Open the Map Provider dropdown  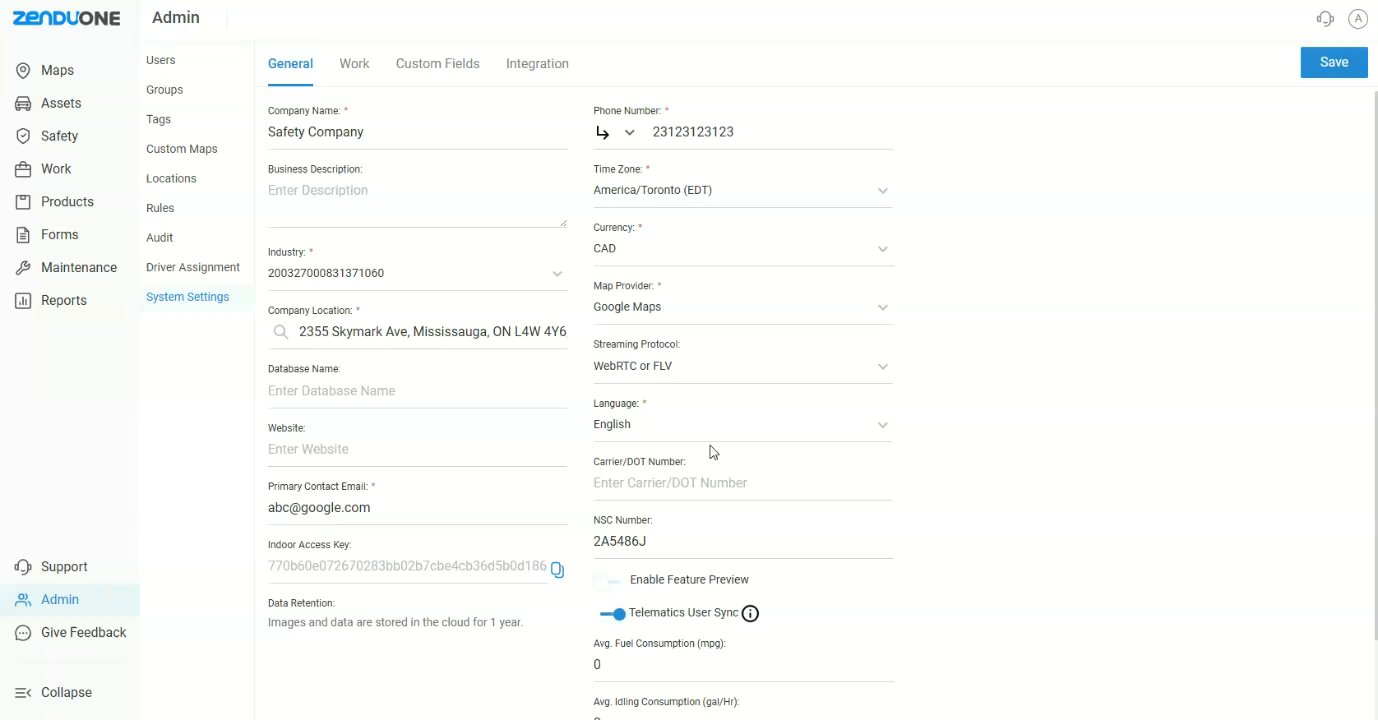[x=882, y=308]
